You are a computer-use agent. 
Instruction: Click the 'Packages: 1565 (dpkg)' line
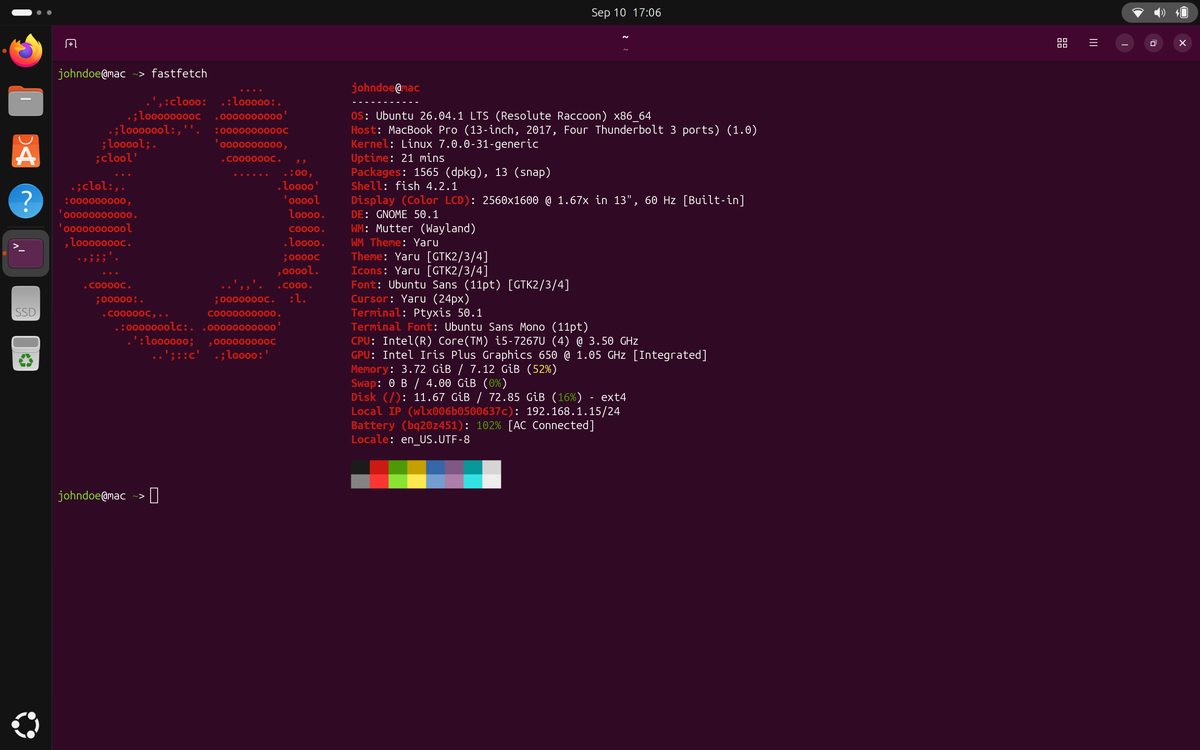tap(451, 172)
